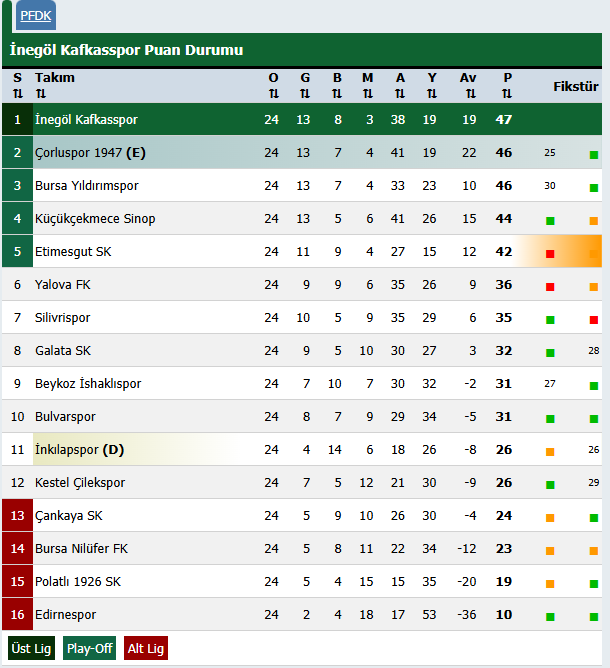Sort by goal difference (Av) arrows

(x=467, y=94)
